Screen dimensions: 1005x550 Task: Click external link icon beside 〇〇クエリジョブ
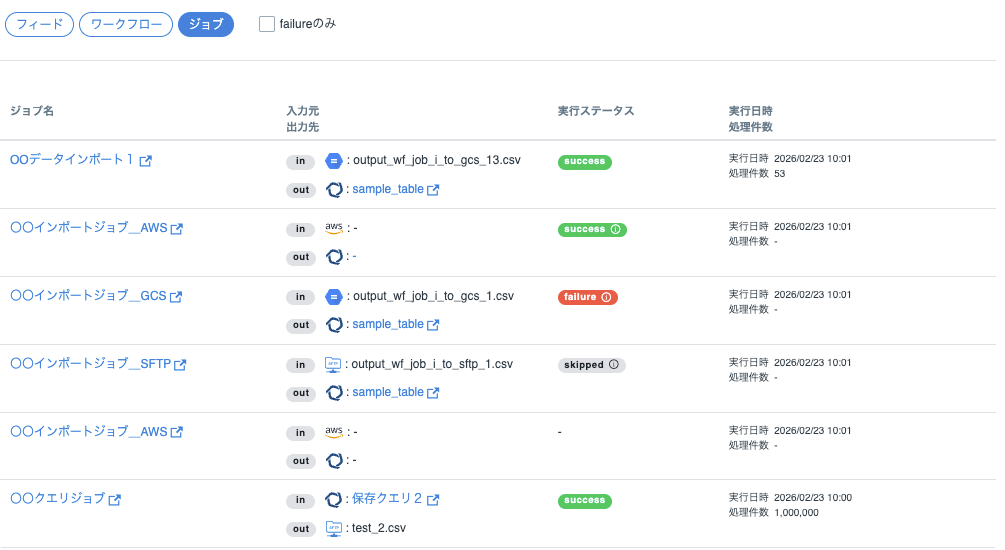tap(115, 500)
